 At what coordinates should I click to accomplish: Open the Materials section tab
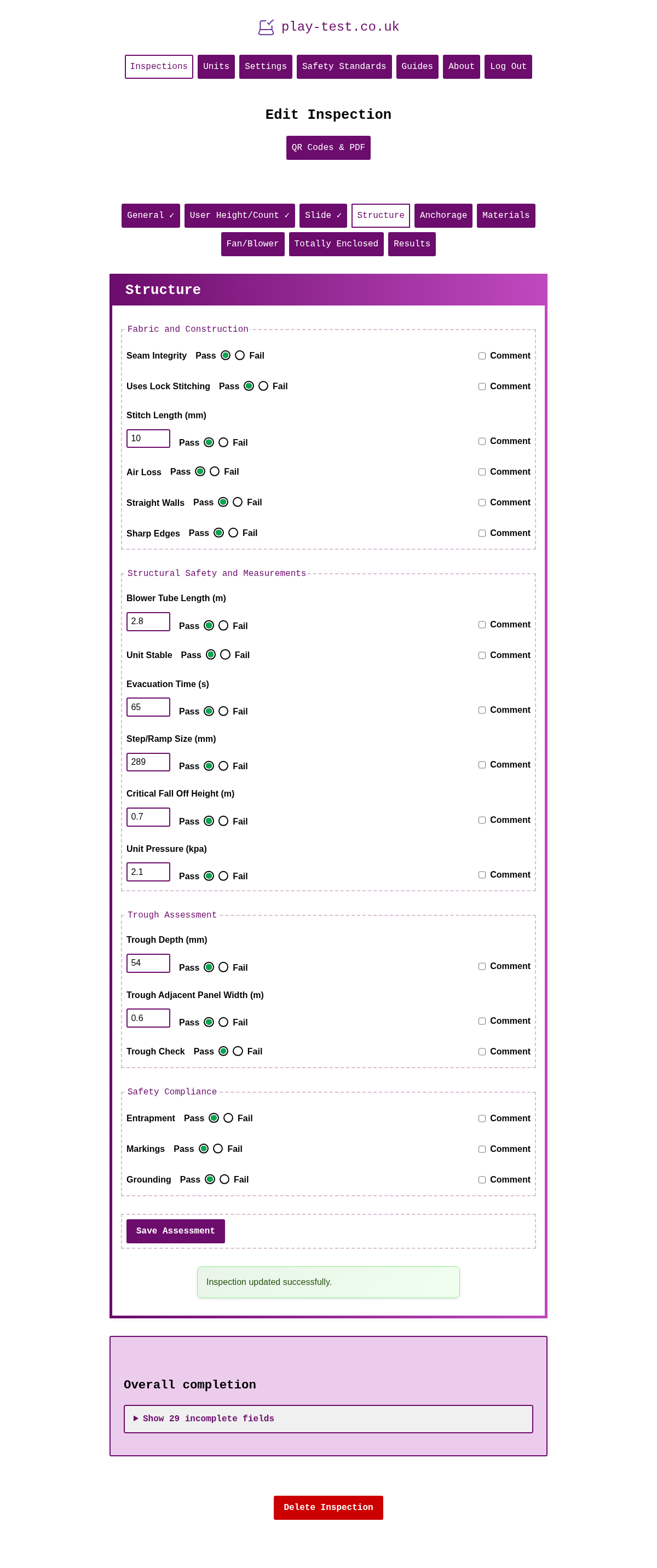click(x=505, y=215)
